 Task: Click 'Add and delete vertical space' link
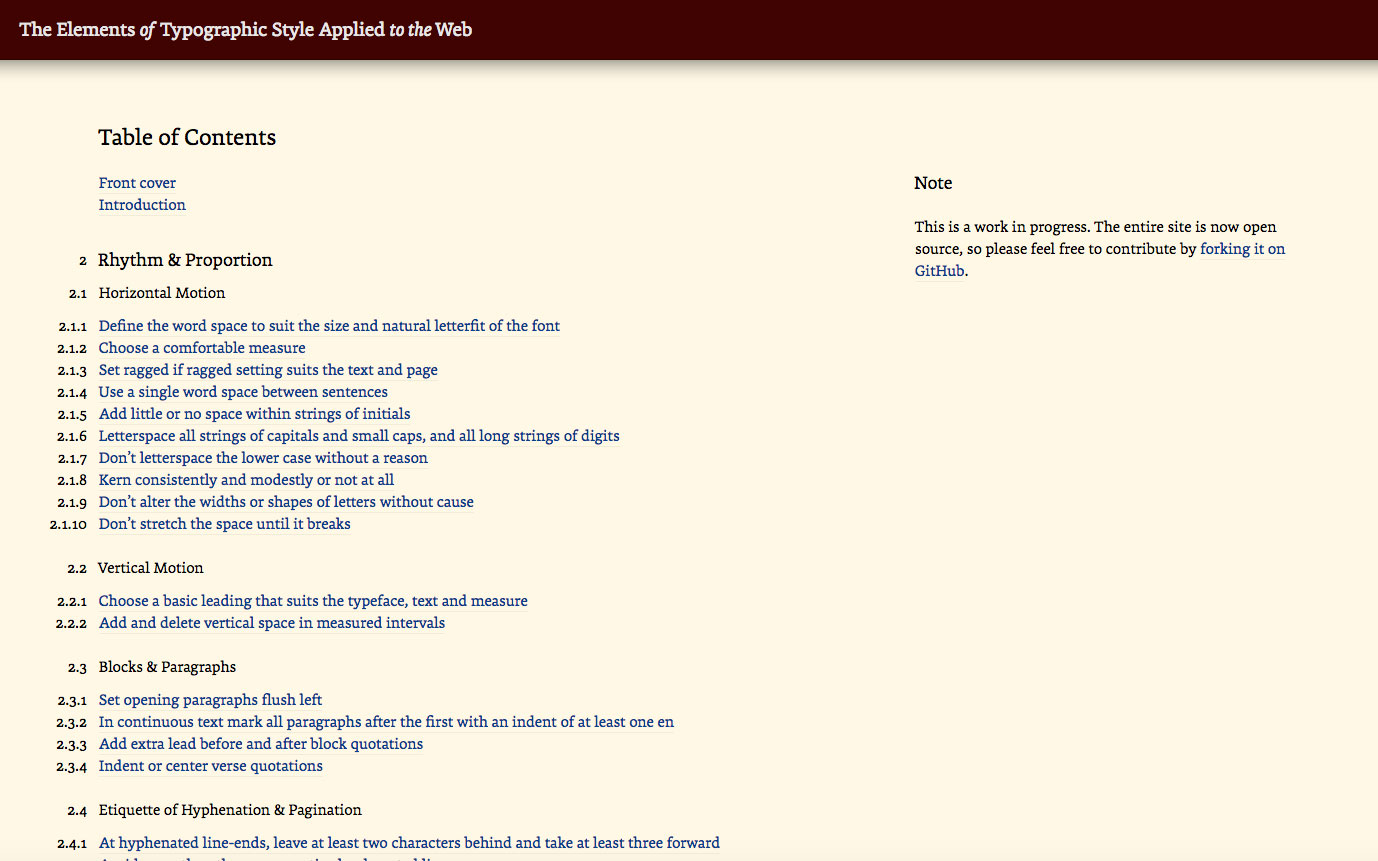(272, 623)
